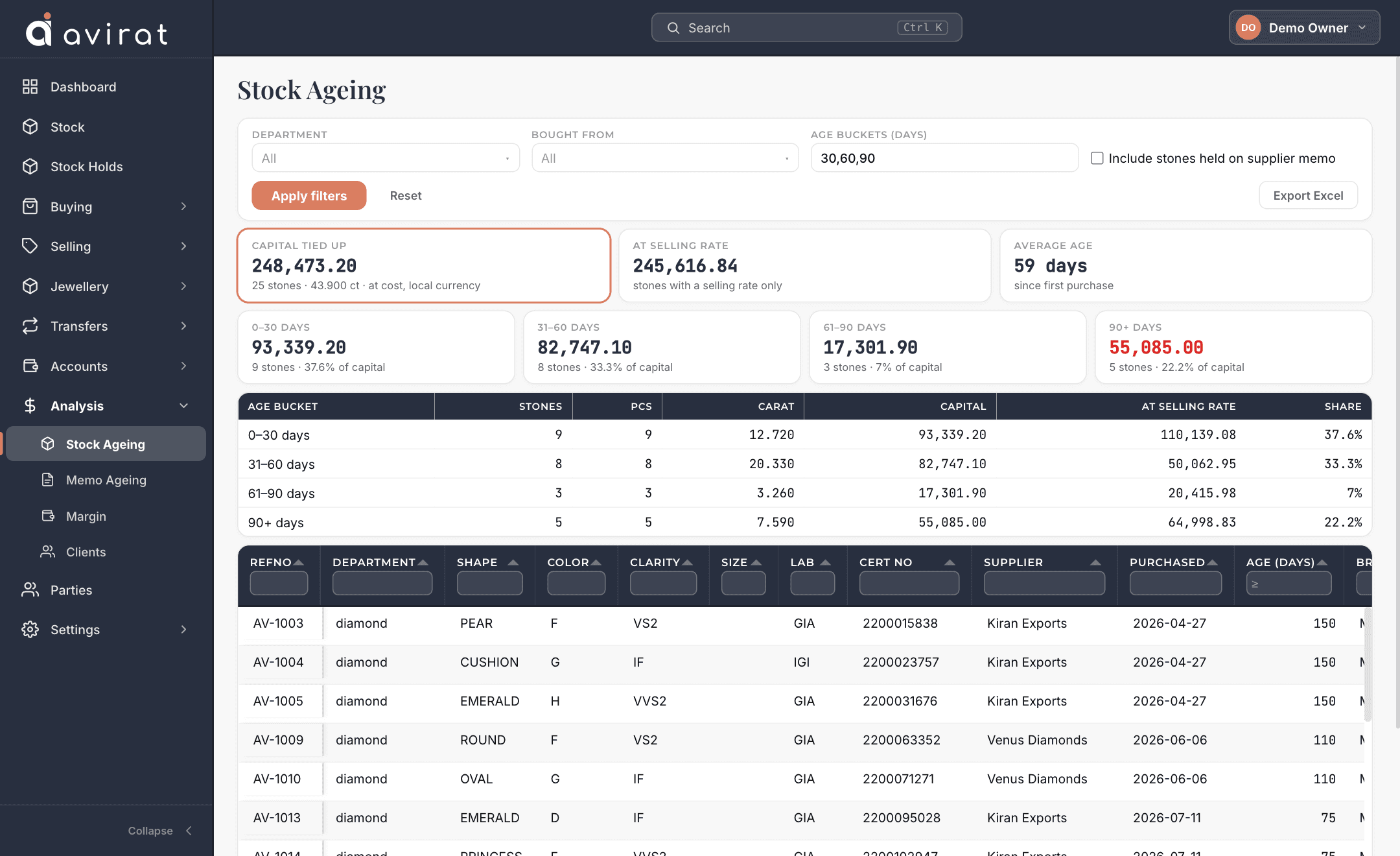Click the Apply filters button
Screen dimensions: 1400x856
pos(309,196)
